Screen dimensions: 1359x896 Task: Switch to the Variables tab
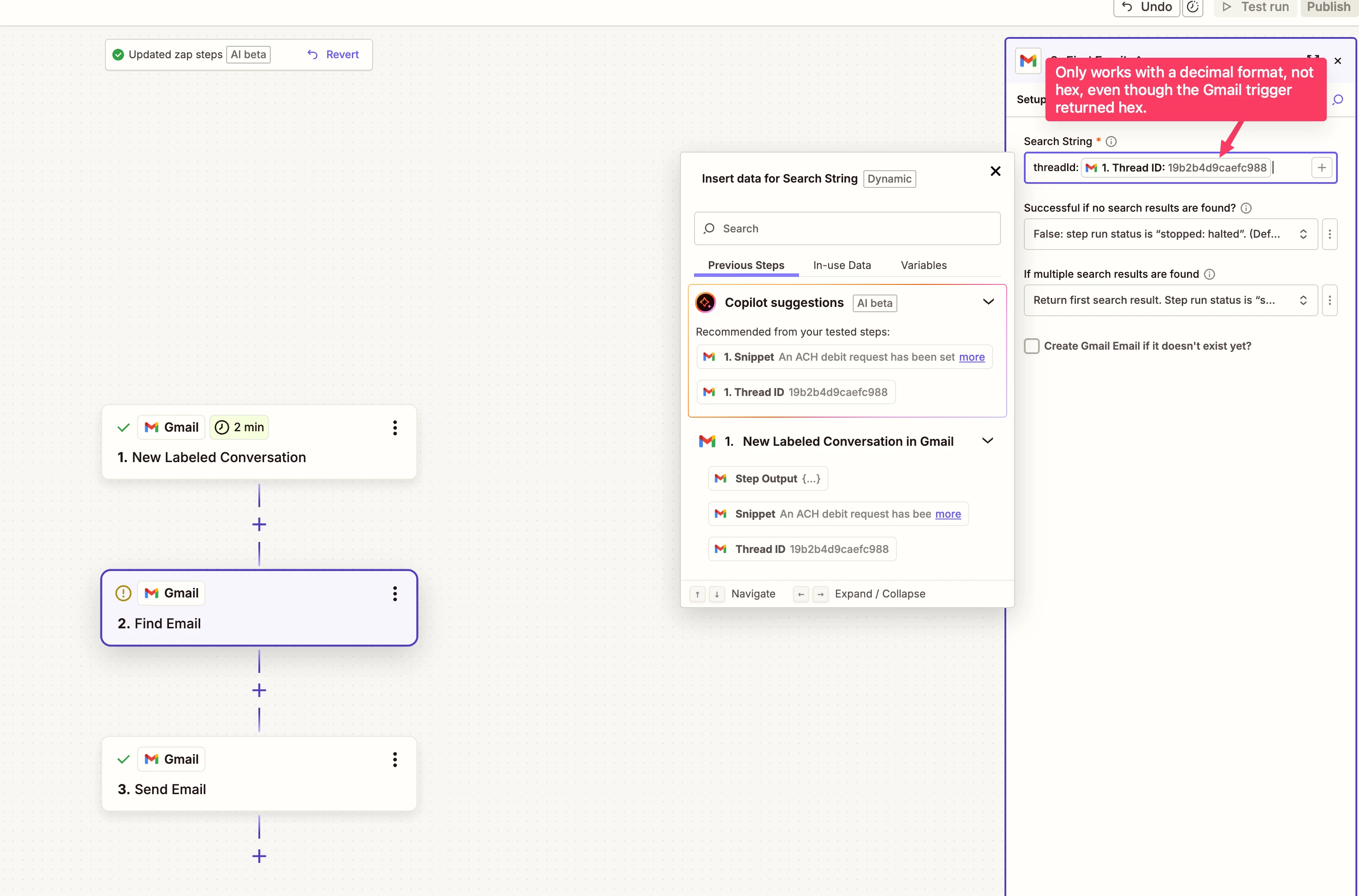coord(923,265)
